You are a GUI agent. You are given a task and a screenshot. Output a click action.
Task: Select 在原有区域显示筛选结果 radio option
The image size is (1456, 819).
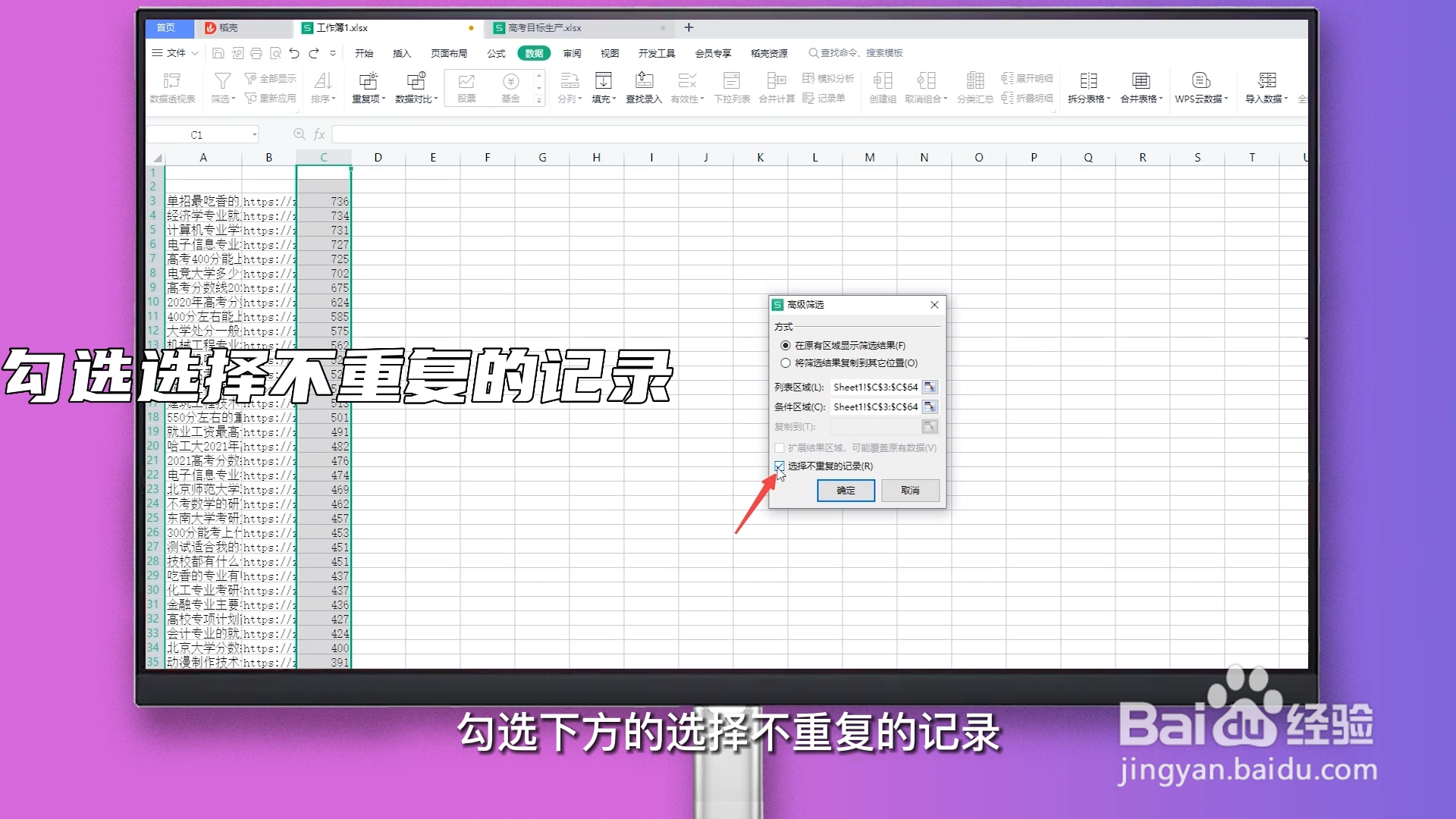tap(786, 345)
